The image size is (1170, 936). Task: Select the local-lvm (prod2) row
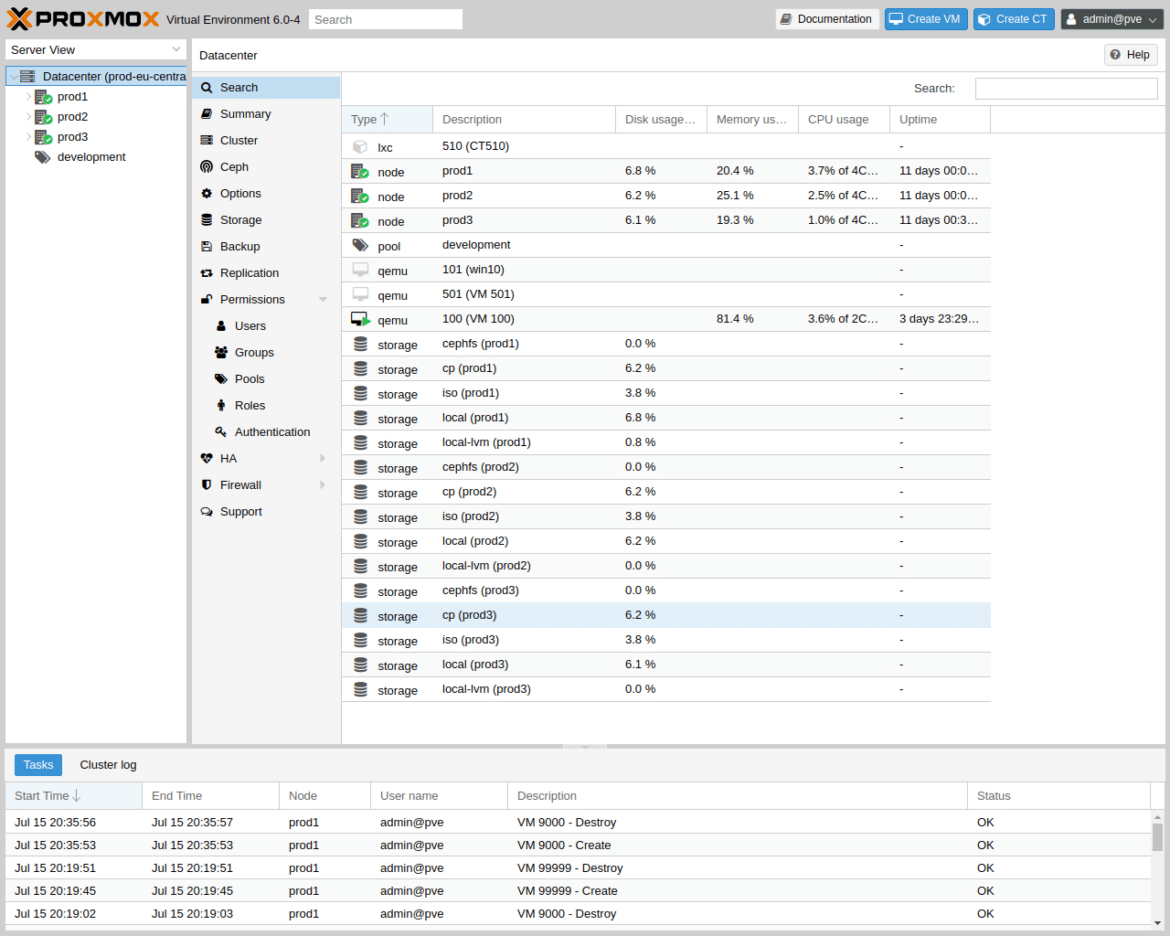coord(666,566)
